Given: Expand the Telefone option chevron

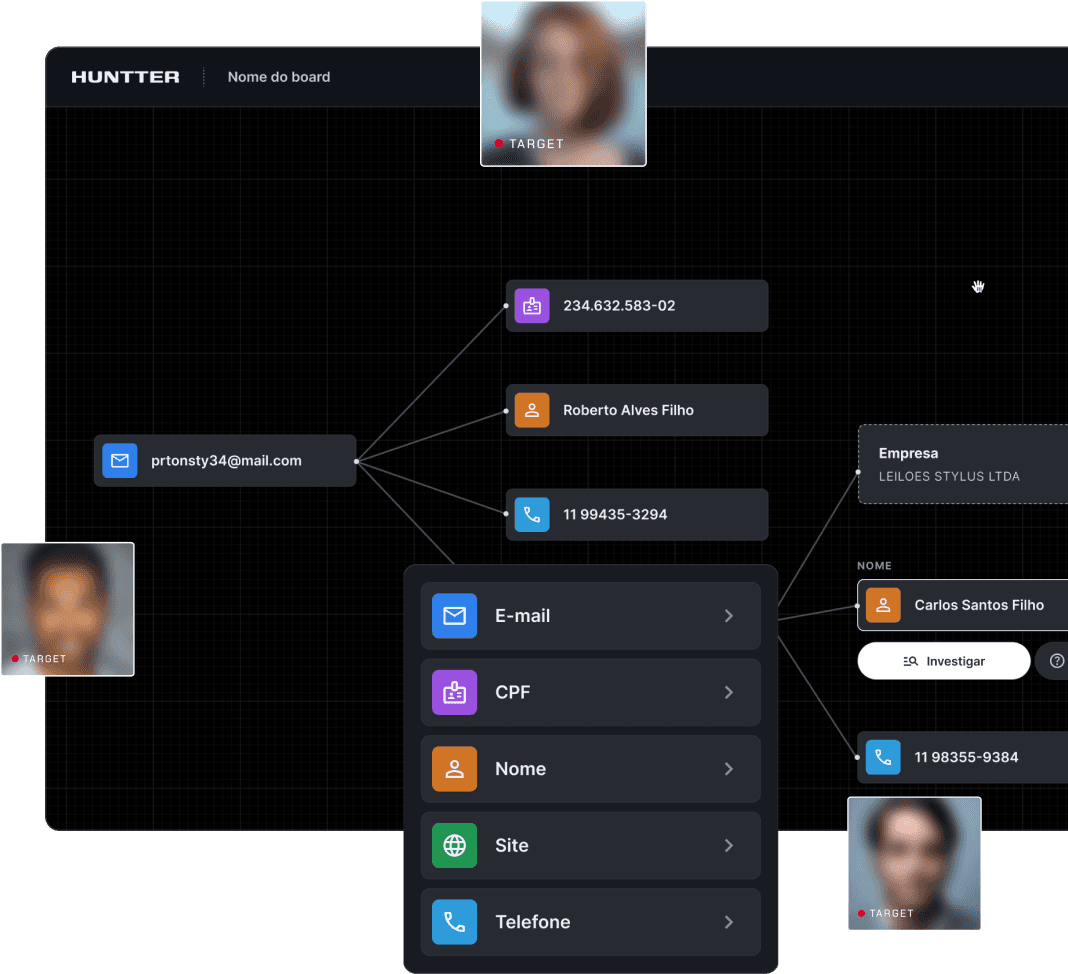Looking at the screenshot, I should 729,922.
